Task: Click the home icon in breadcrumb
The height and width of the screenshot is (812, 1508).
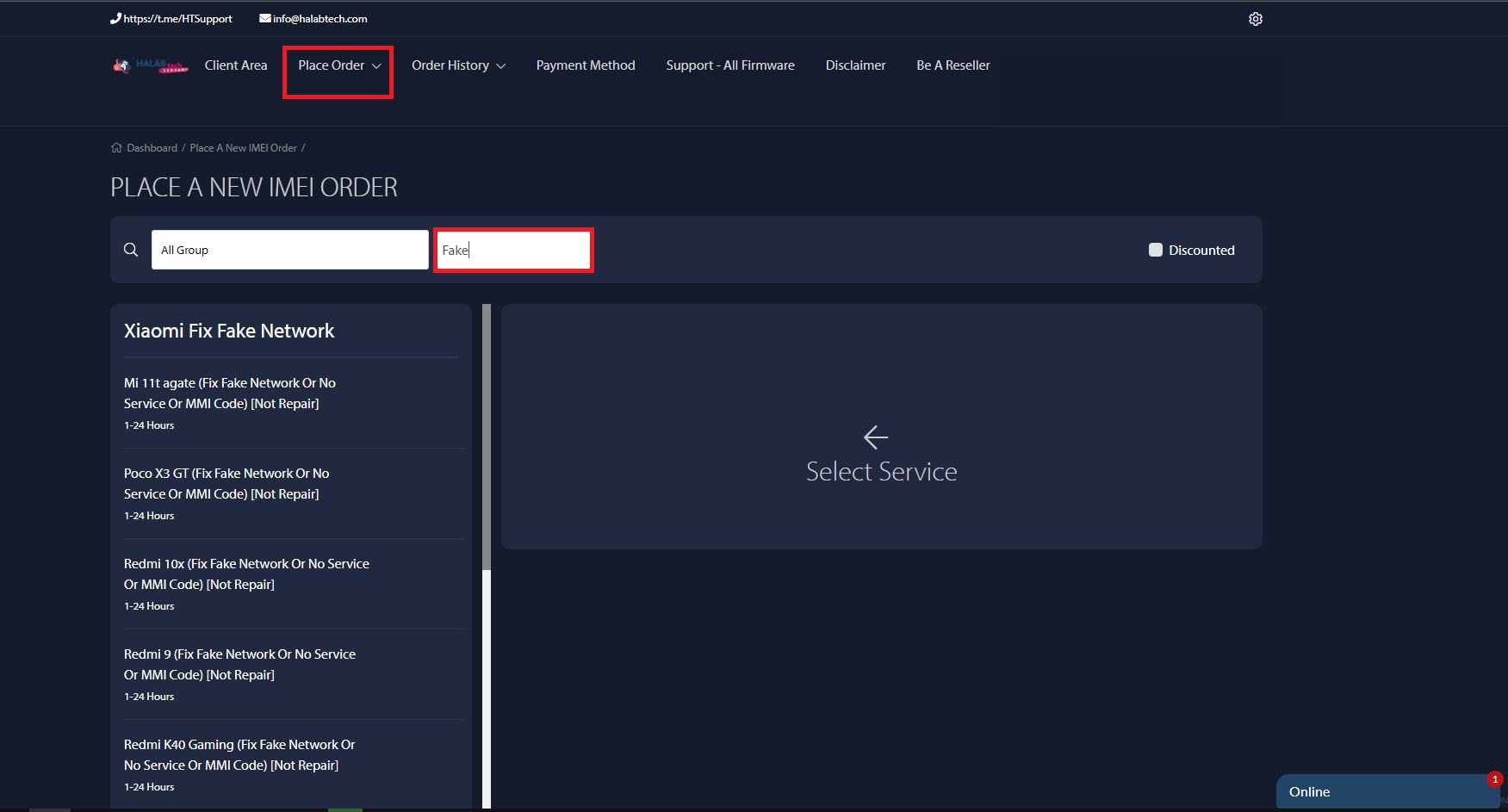Action: click(x=116, y=147)
